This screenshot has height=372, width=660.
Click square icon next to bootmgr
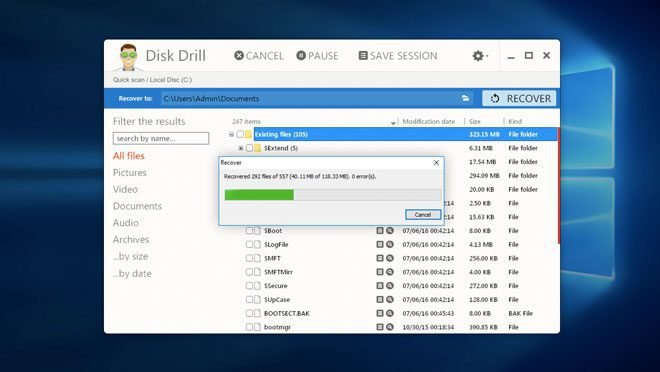[380, 327]
